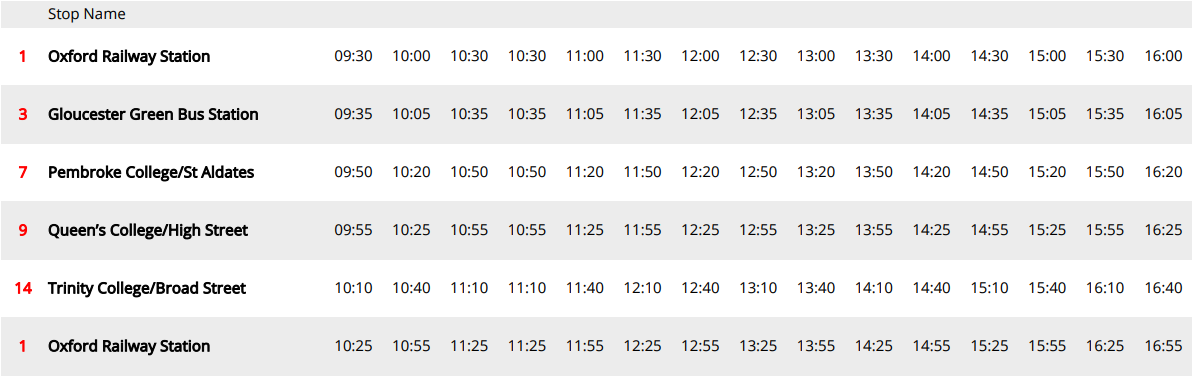Click red stop number 3
The width and height of the screenshot is (1194, 378).
[x=22, y=114]
